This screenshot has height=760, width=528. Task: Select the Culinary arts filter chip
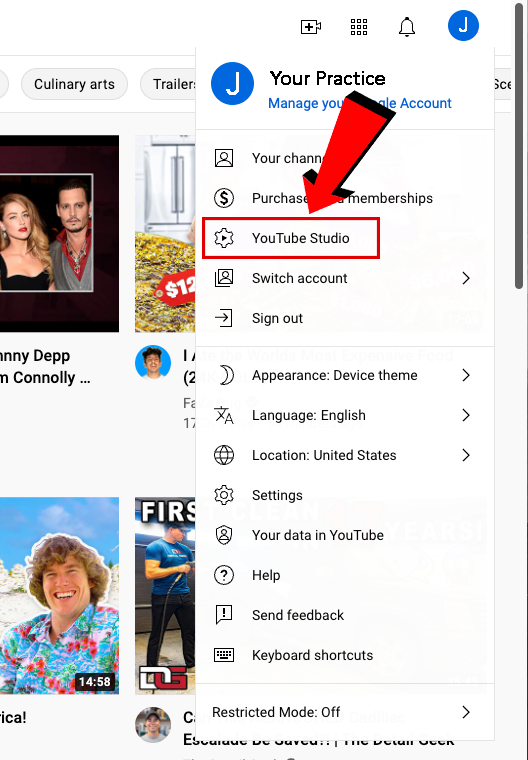(74, 84)
